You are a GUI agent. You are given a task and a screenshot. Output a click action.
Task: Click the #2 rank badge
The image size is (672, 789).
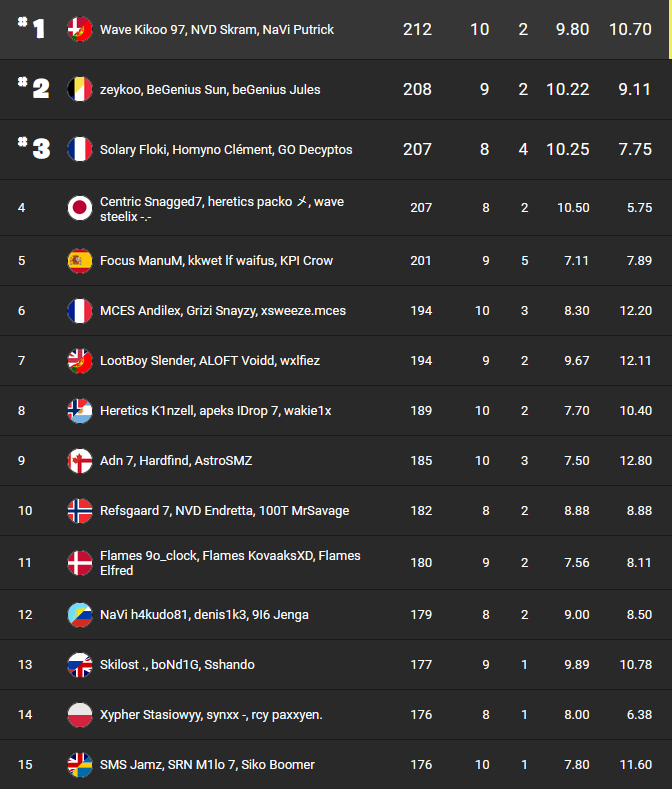35,89
